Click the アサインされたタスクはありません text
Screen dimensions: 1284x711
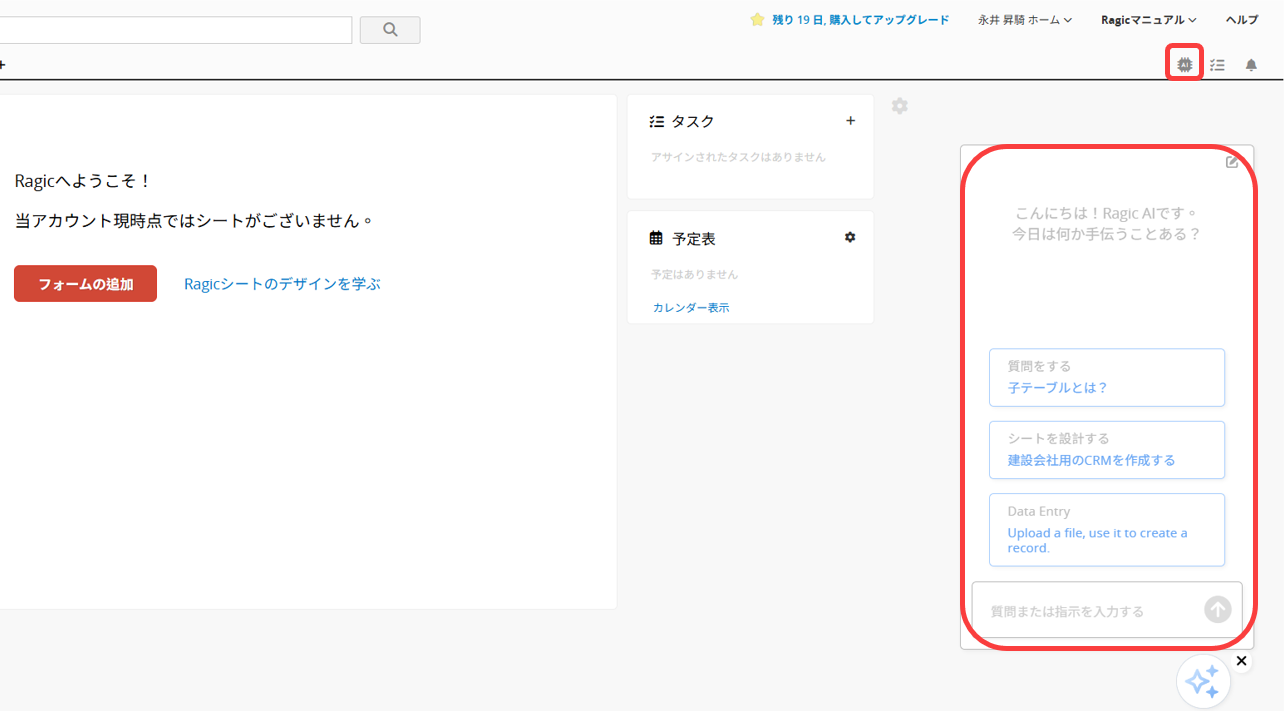point(738,157)
